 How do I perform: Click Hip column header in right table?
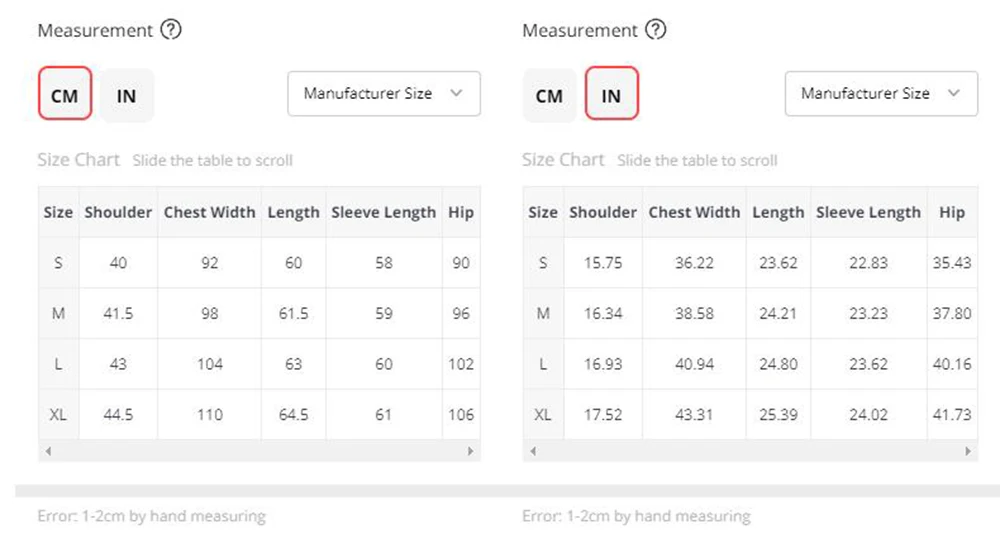pos(951,212)
